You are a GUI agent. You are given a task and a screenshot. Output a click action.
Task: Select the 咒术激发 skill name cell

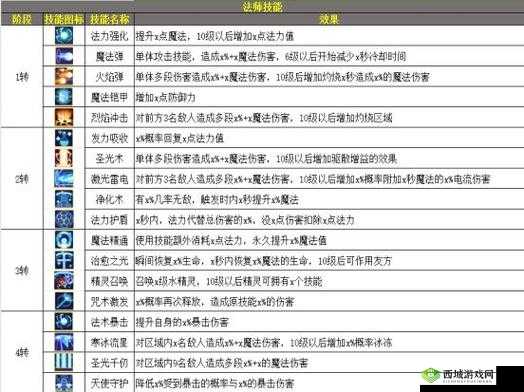pyautogui.click(x=110, y=301)
